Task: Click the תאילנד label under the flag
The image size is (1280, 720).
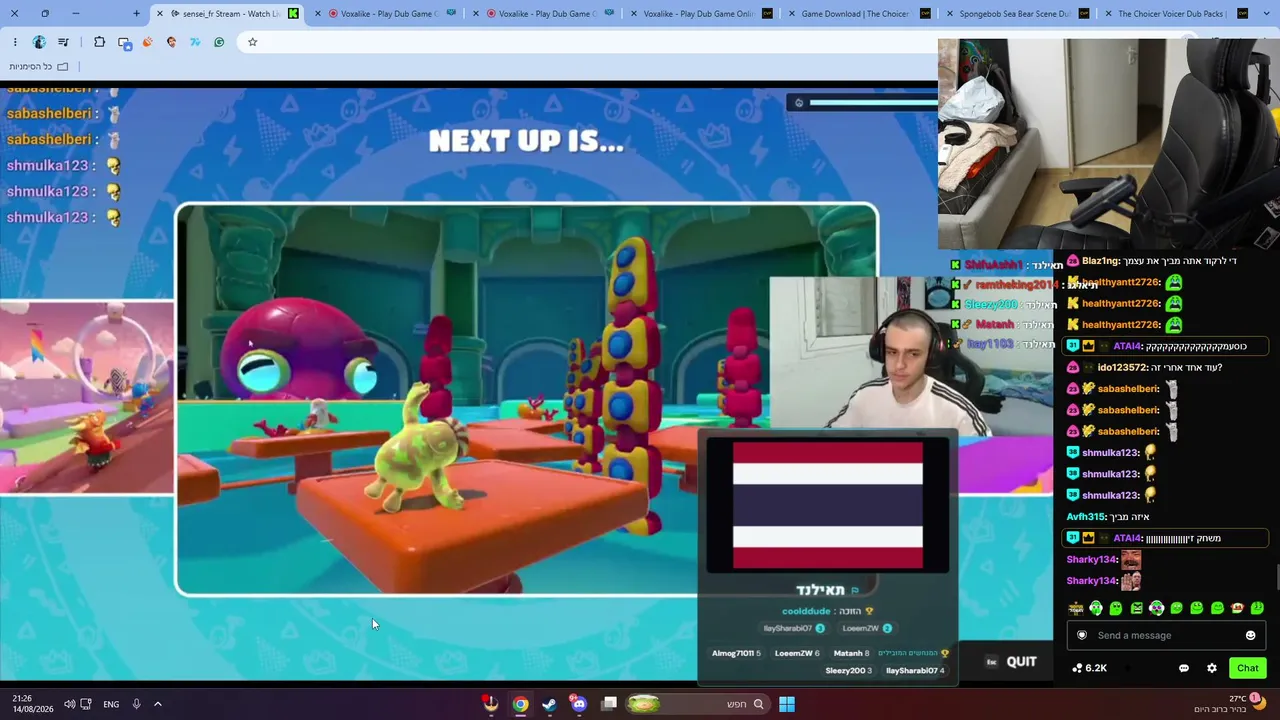Action: coord(820,590)
